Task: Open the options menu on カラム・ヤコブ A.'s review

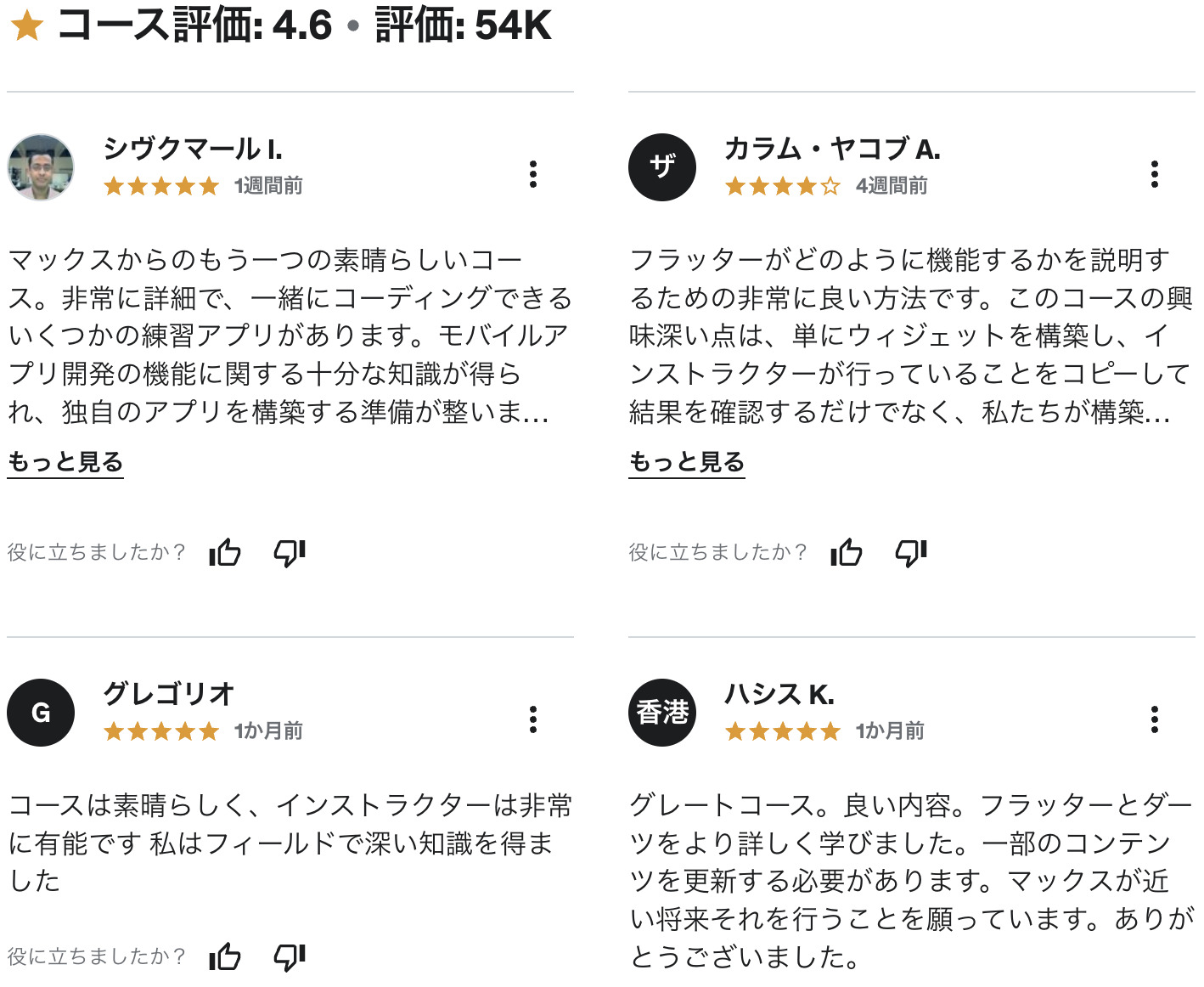Action: [x=1155, y=174]
